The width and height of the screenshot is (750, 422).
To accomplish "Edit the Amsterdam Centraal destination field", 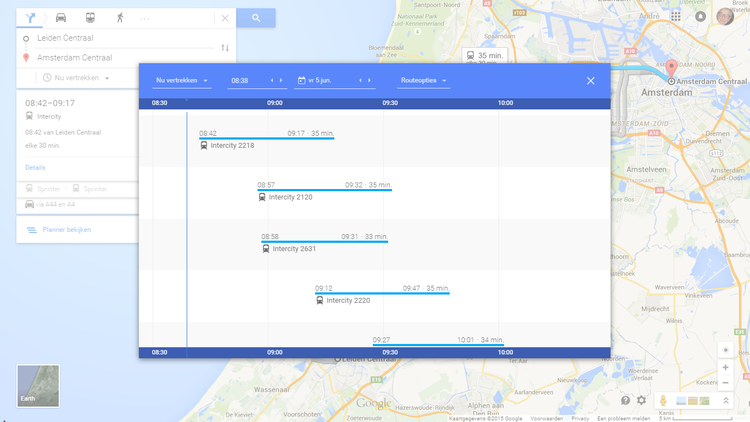I will click(125, 57).
